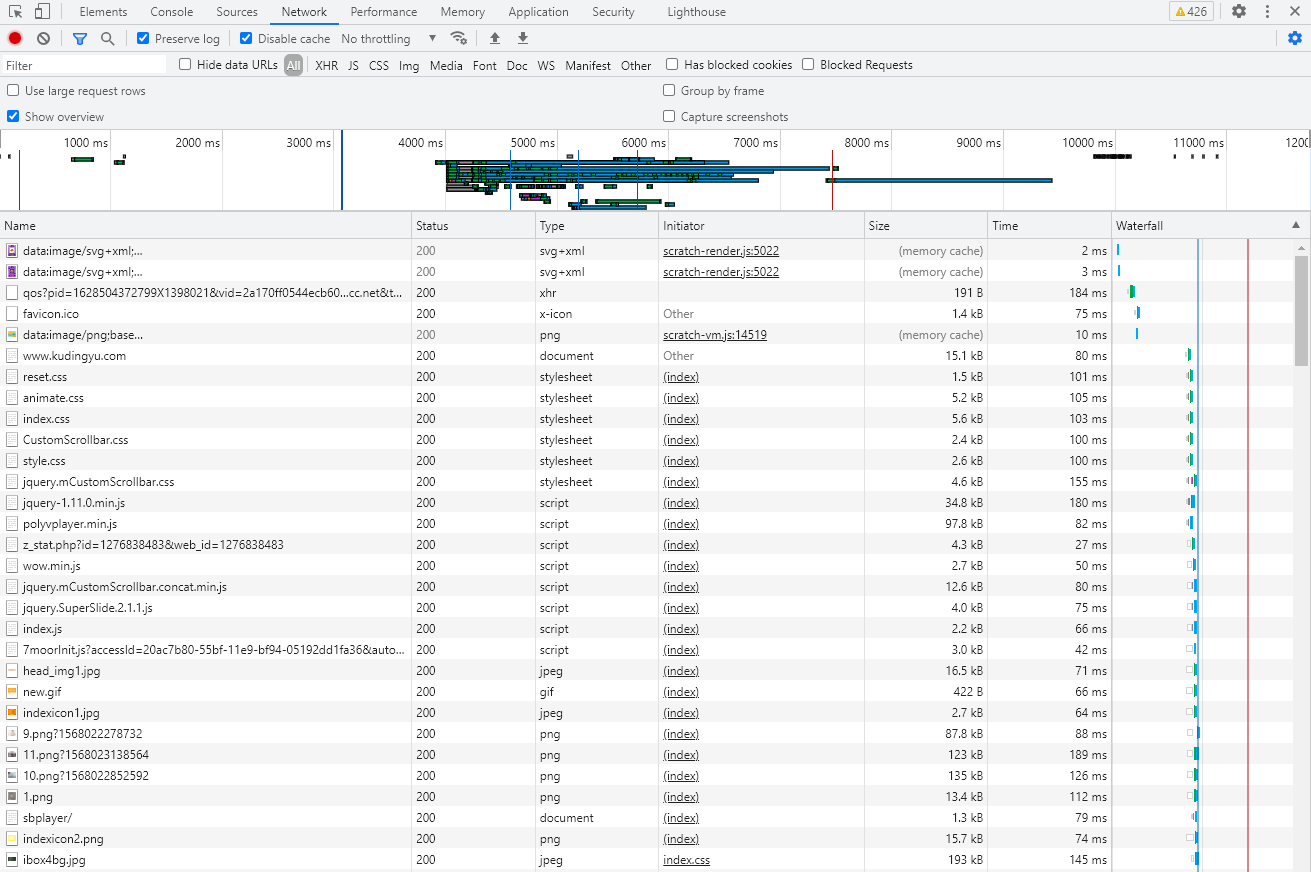Focus the Filter text input
Viewport: 1311px width, 872px height.
[x=84, y=65]
